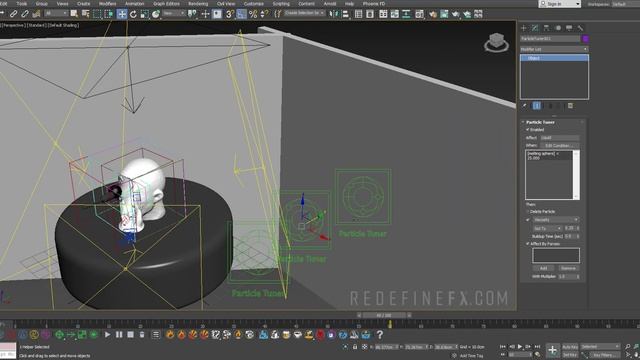Toggle the Enabled checkbox in Particle Tuner
This screenshot has height=360, width=640.
(x=527, y=129)
